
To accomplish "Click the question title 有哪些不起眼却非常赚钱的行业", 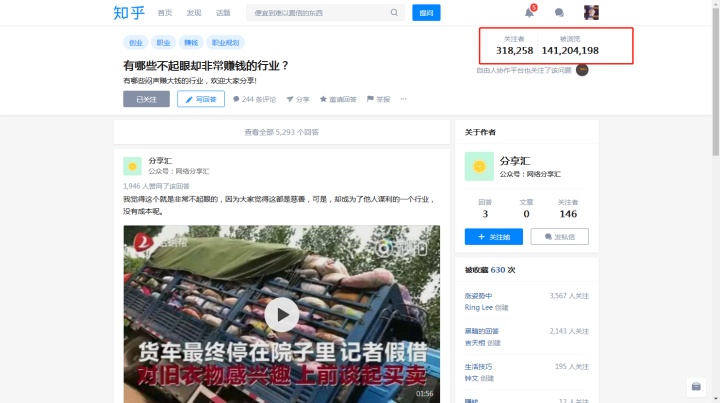I will 206,66.
